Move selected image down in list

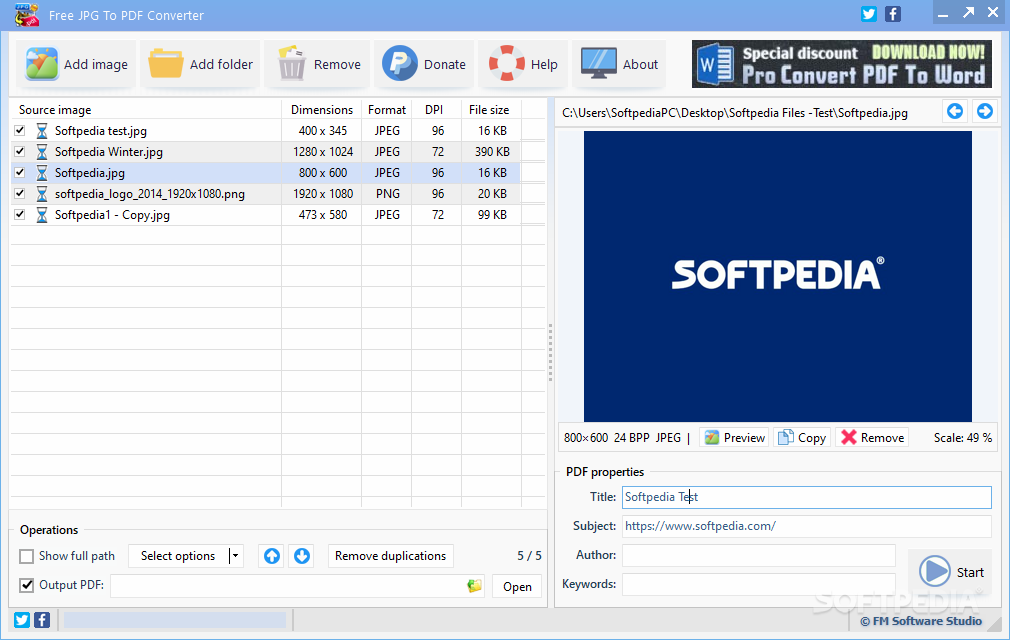[x=301, y=556]
